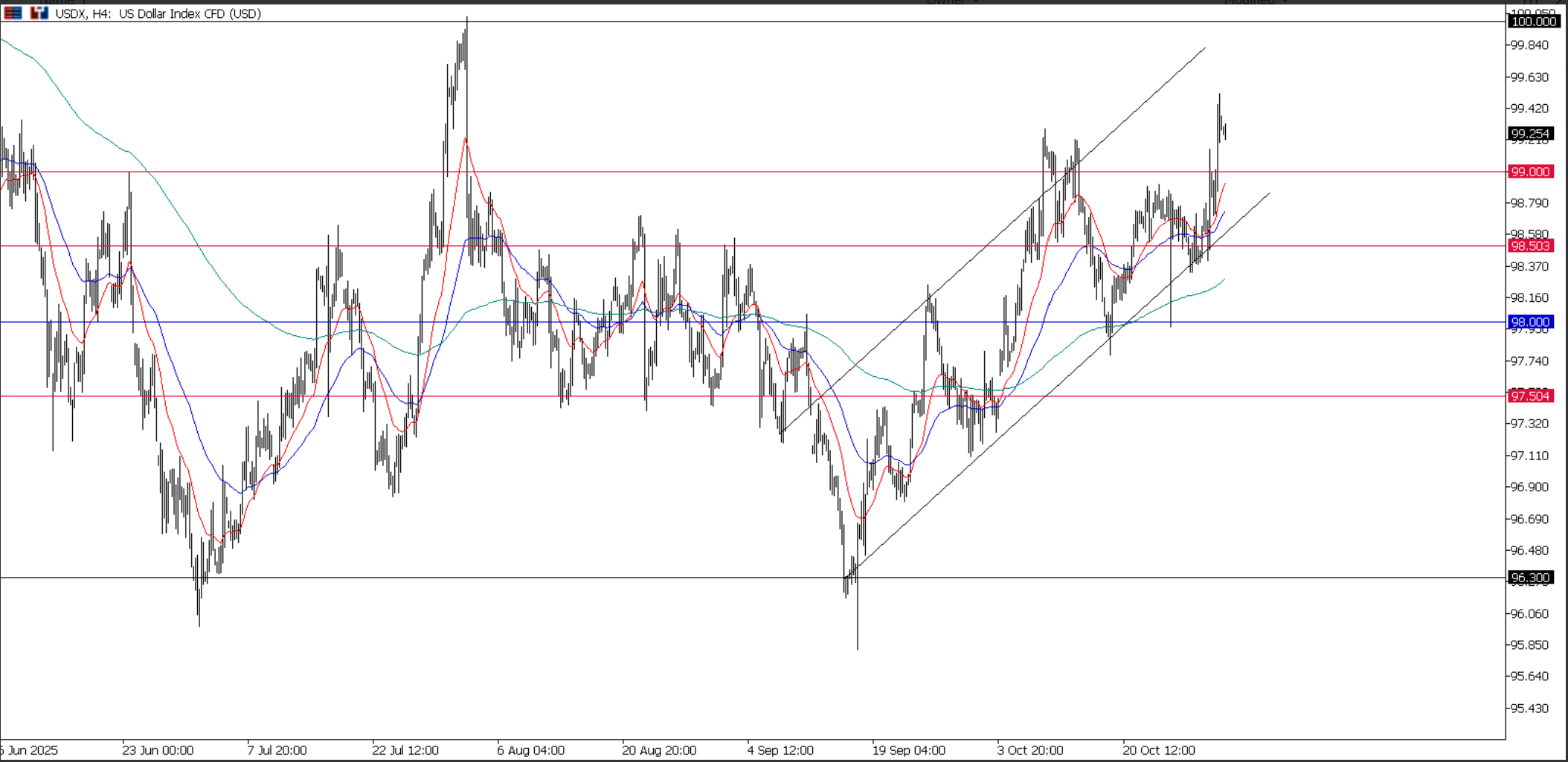This screenshot has width=1568, height=762.
Task: Click the 99.840 tick on price scale
Action: 1529,45
